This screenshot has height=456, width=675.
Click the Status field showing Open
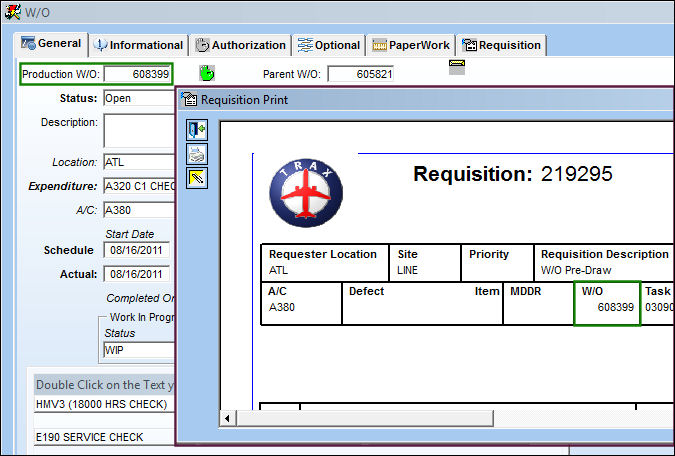coord(139,98)
